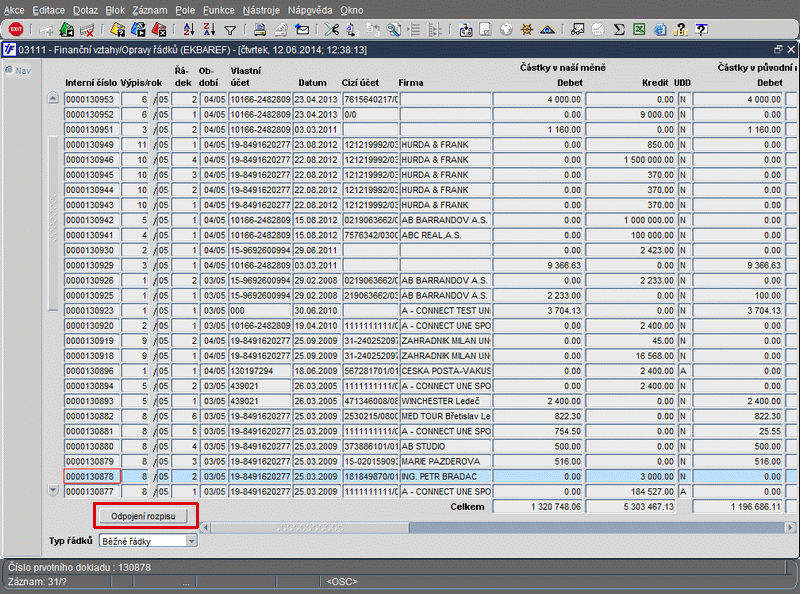Click the import data into table icon
The image size is (800, 594).
pyautogui.click(x=465, y=30)
